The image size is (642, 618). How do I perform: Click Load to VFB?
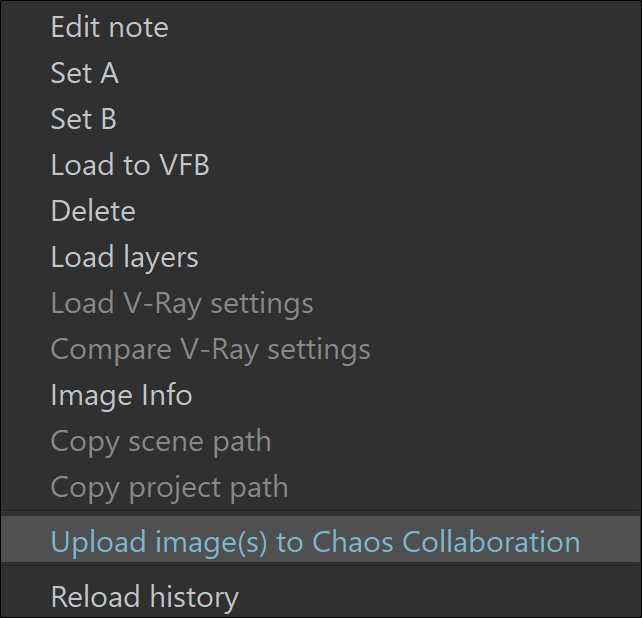click(321, 165)
